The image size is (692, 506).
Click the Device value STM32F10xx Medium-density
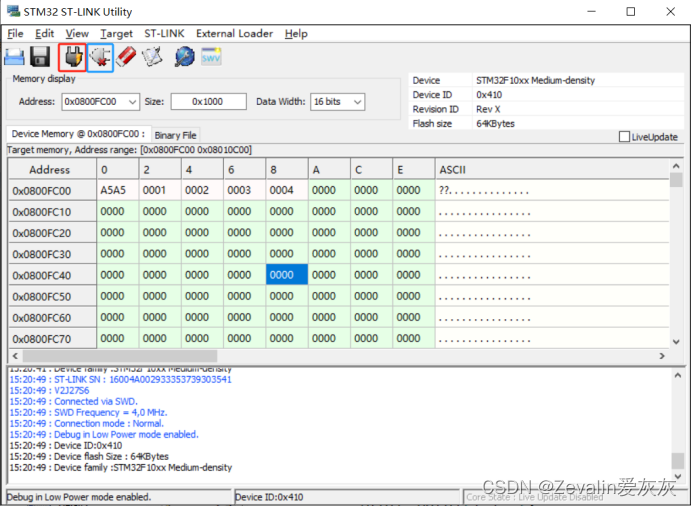point(535,80)
